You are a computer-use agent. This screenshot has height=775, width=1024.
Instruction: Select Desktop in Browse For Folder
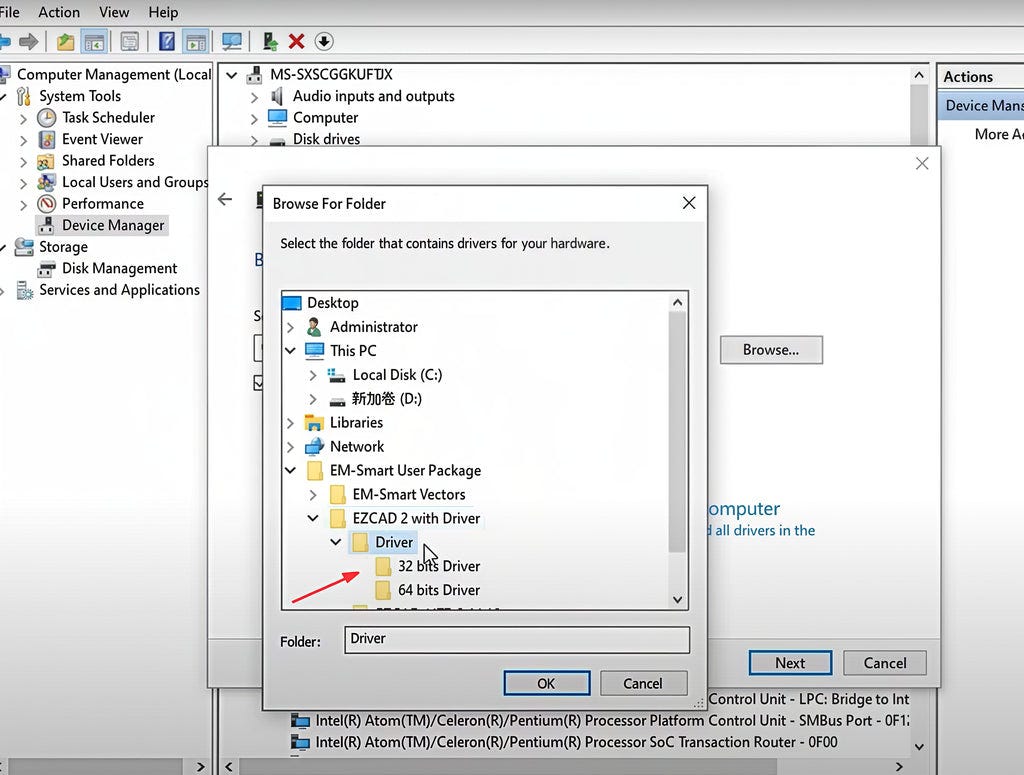[332, 303]
